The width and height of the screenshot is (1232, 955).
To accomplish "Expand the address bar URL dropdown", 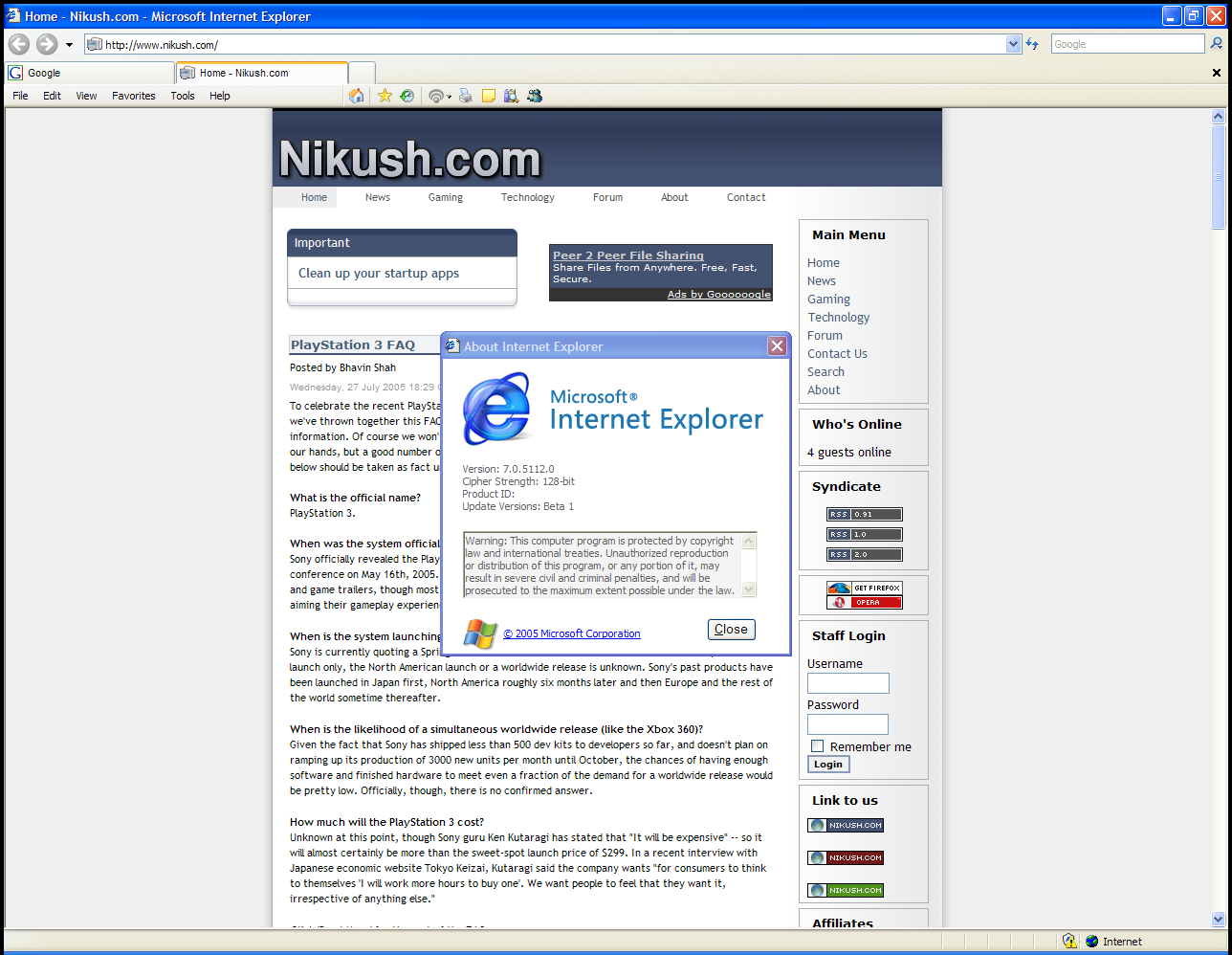I will [1014, 44].
